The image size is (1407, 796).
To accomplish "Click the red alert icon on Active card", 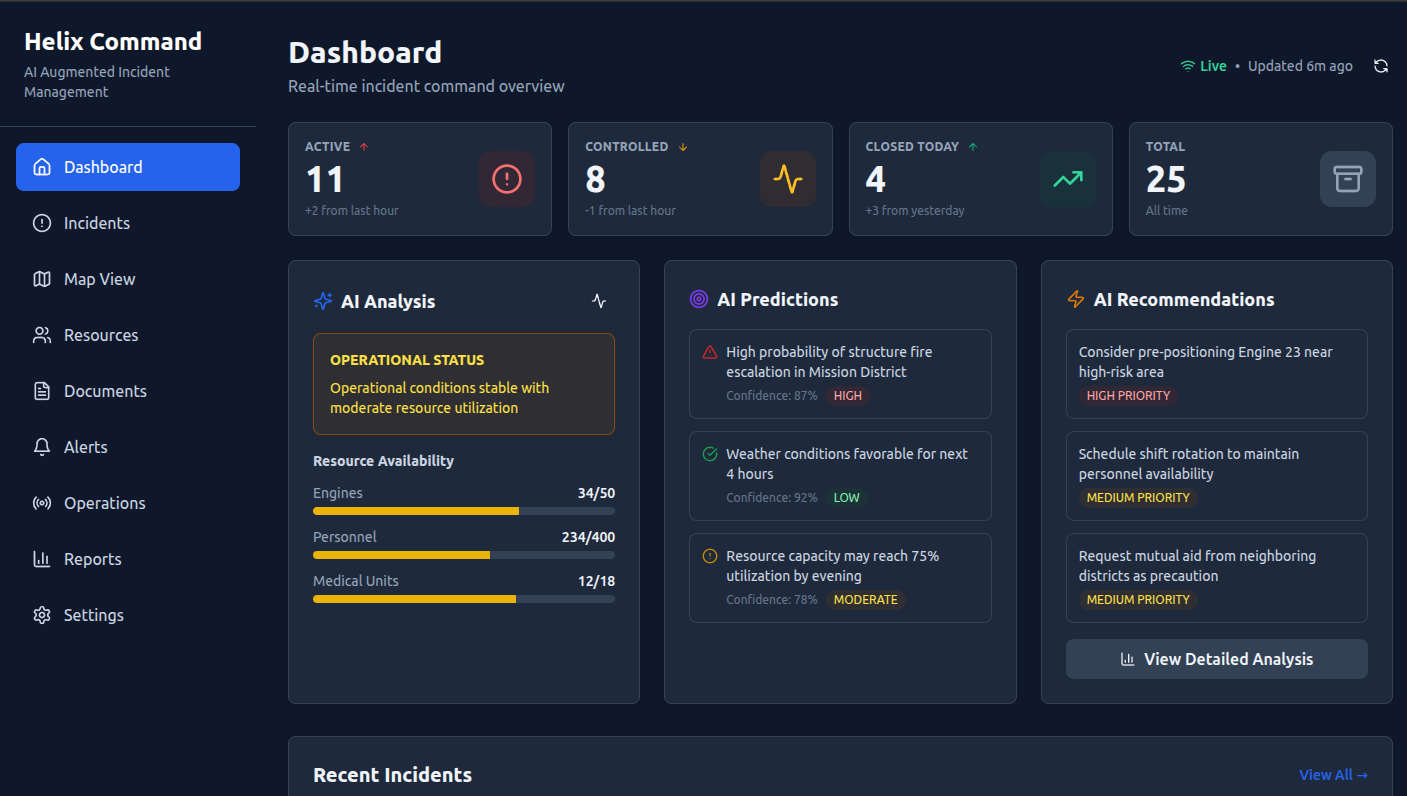I will click(506, 179).
